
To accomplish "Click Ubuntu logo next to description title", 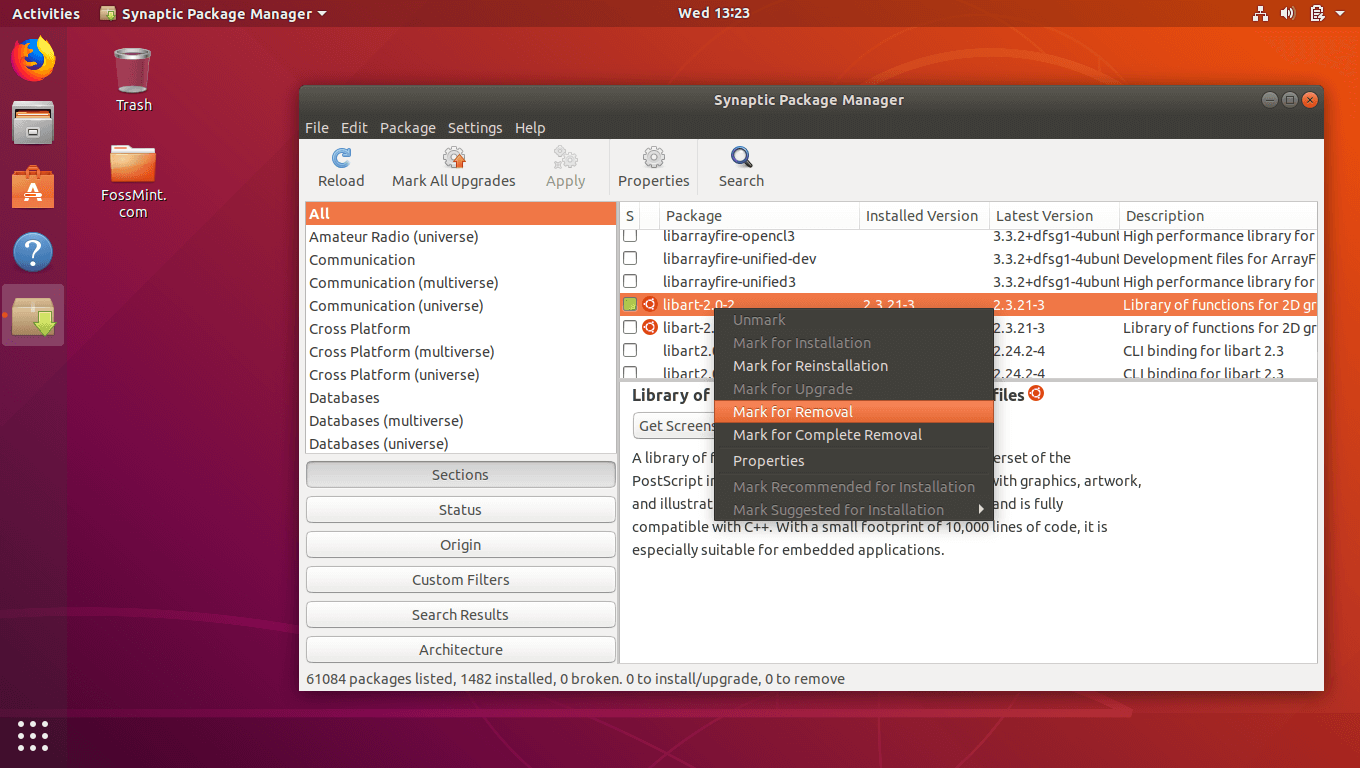I will point(1036,394).
